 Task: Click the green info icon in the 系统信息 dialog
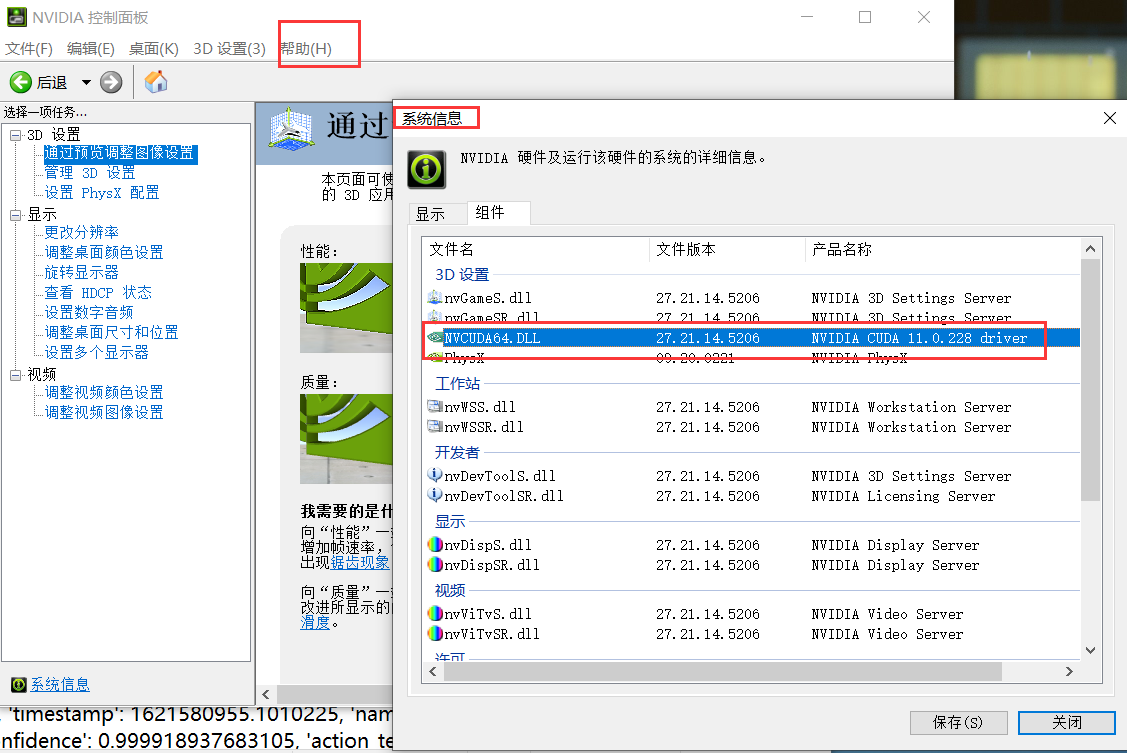427,170
